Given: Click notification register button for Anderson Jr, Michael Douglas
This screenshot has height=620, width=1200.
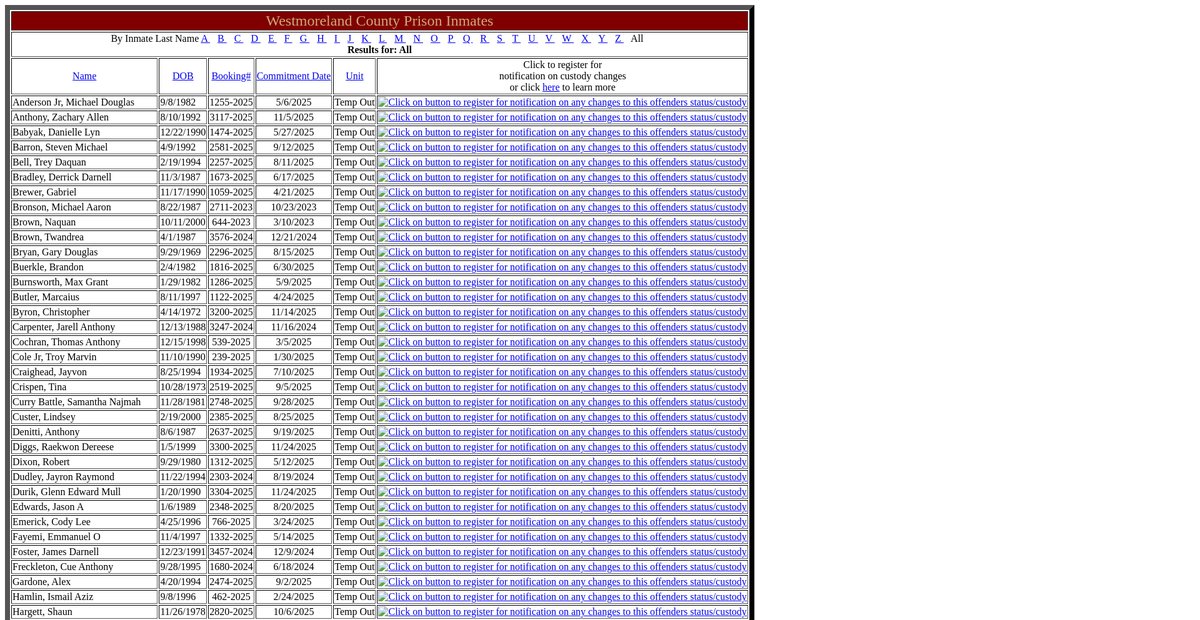Looking at the screenshot, I should (x=562, y=102).
